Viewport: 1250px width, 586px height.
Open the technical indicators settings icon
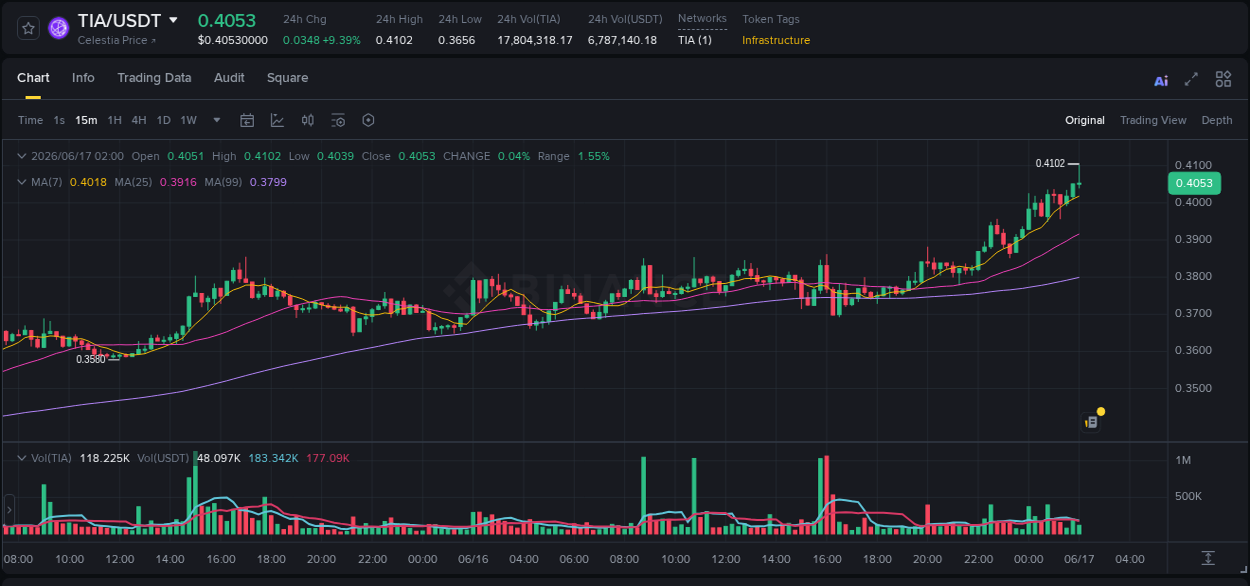(x=338, y=120)
